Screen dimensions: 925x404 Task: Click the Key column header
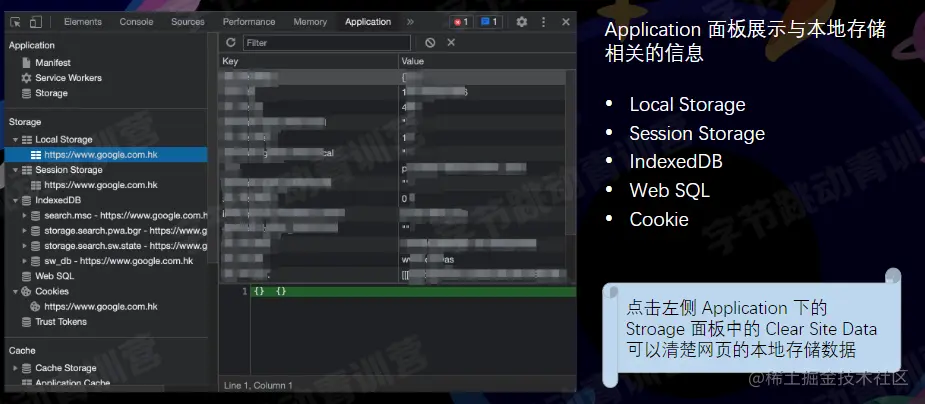(x=308, y=61)
